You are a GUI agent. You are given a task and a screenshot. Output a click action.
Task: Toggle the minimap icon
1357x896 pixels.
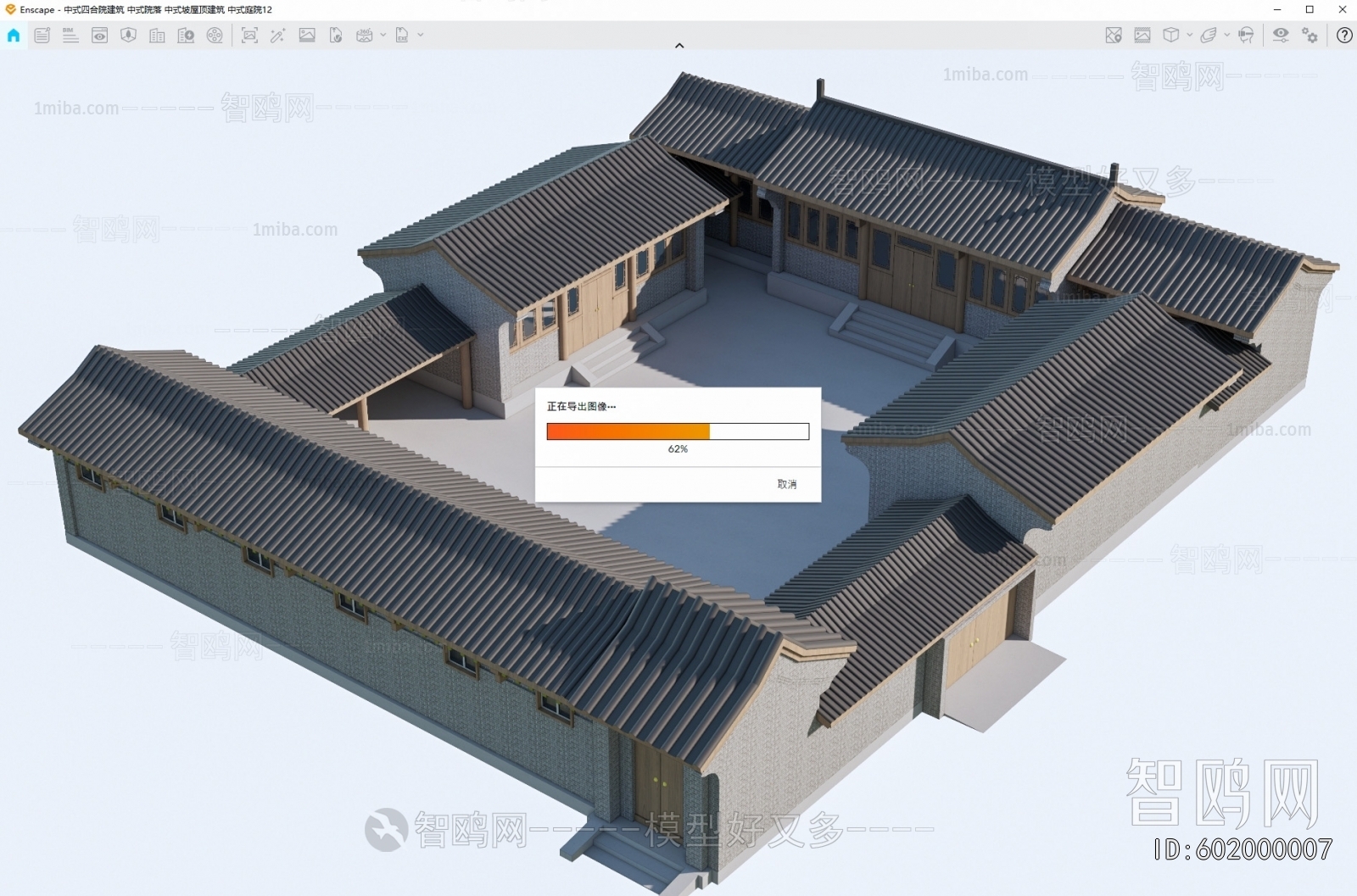1114,36
